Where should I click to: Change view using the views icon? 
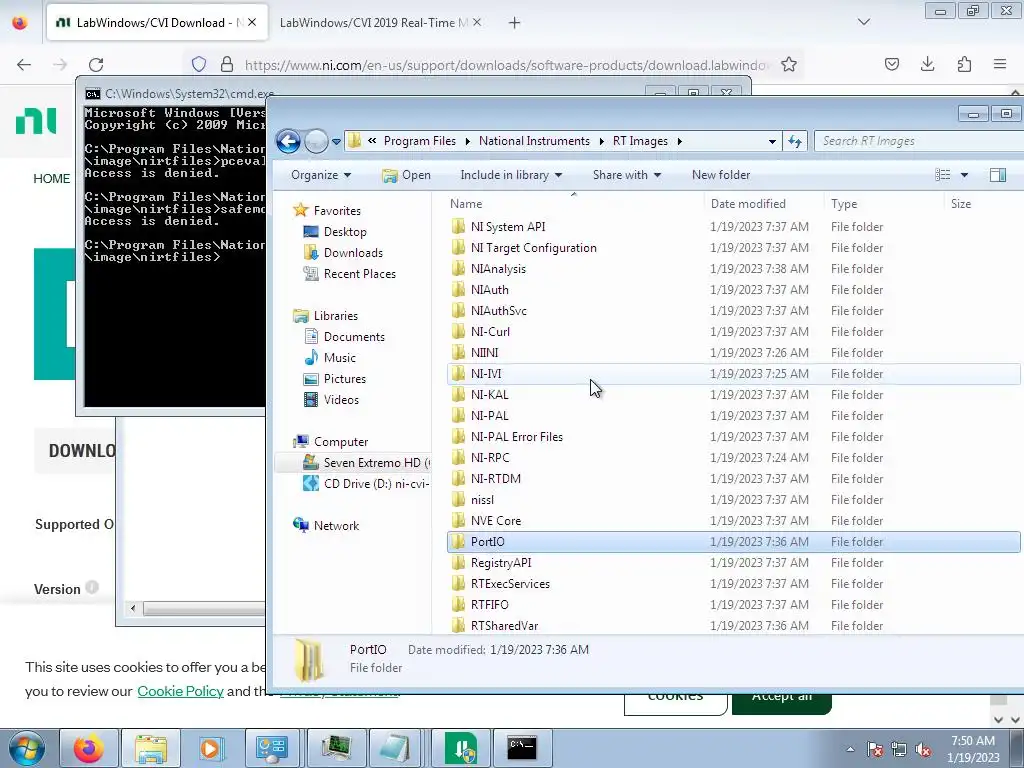[942, 175]
